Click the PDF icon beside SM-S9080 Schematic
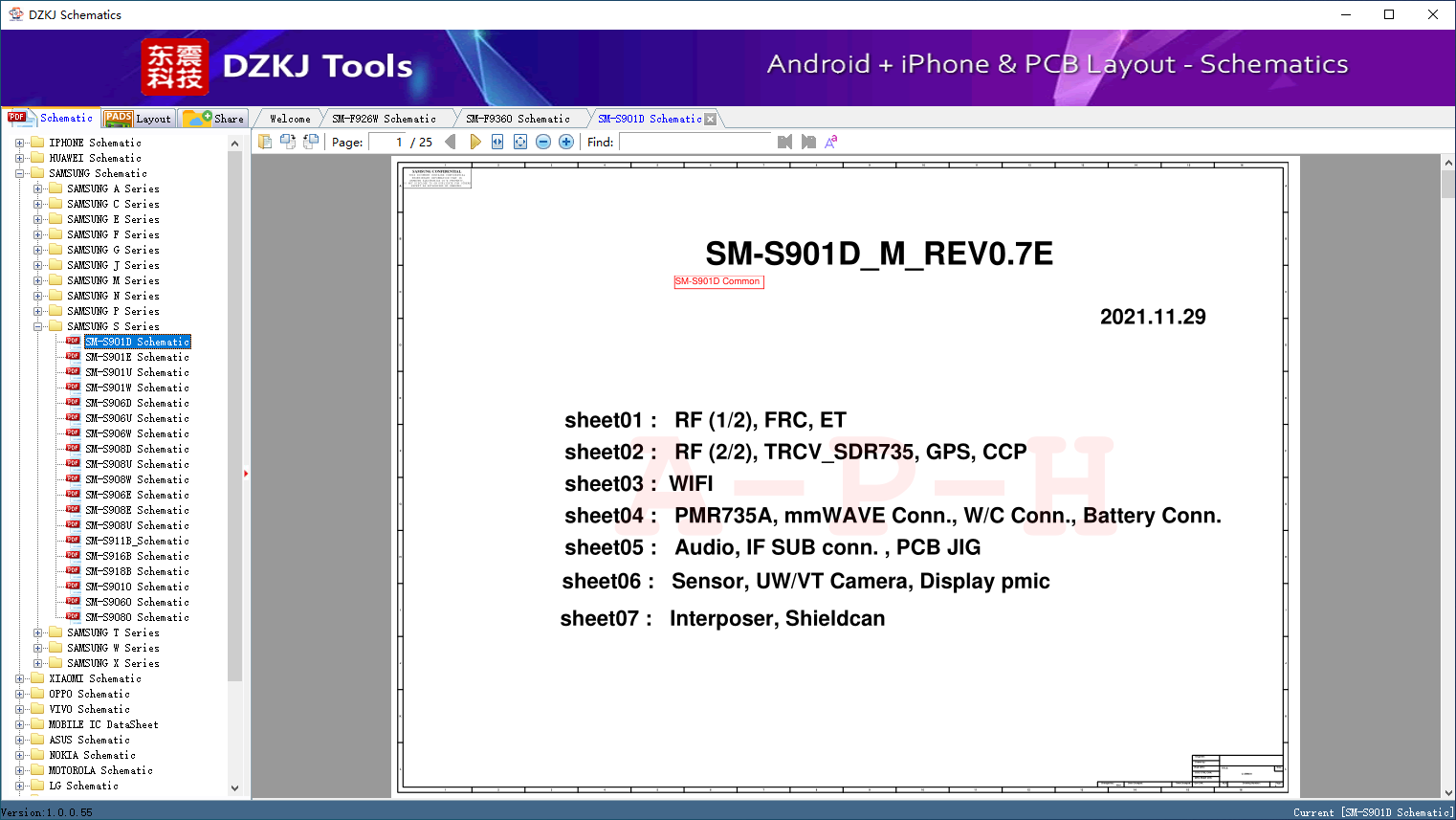This screenshot has height=820, width=1456. pyautogui.click(x=73, y=616)
